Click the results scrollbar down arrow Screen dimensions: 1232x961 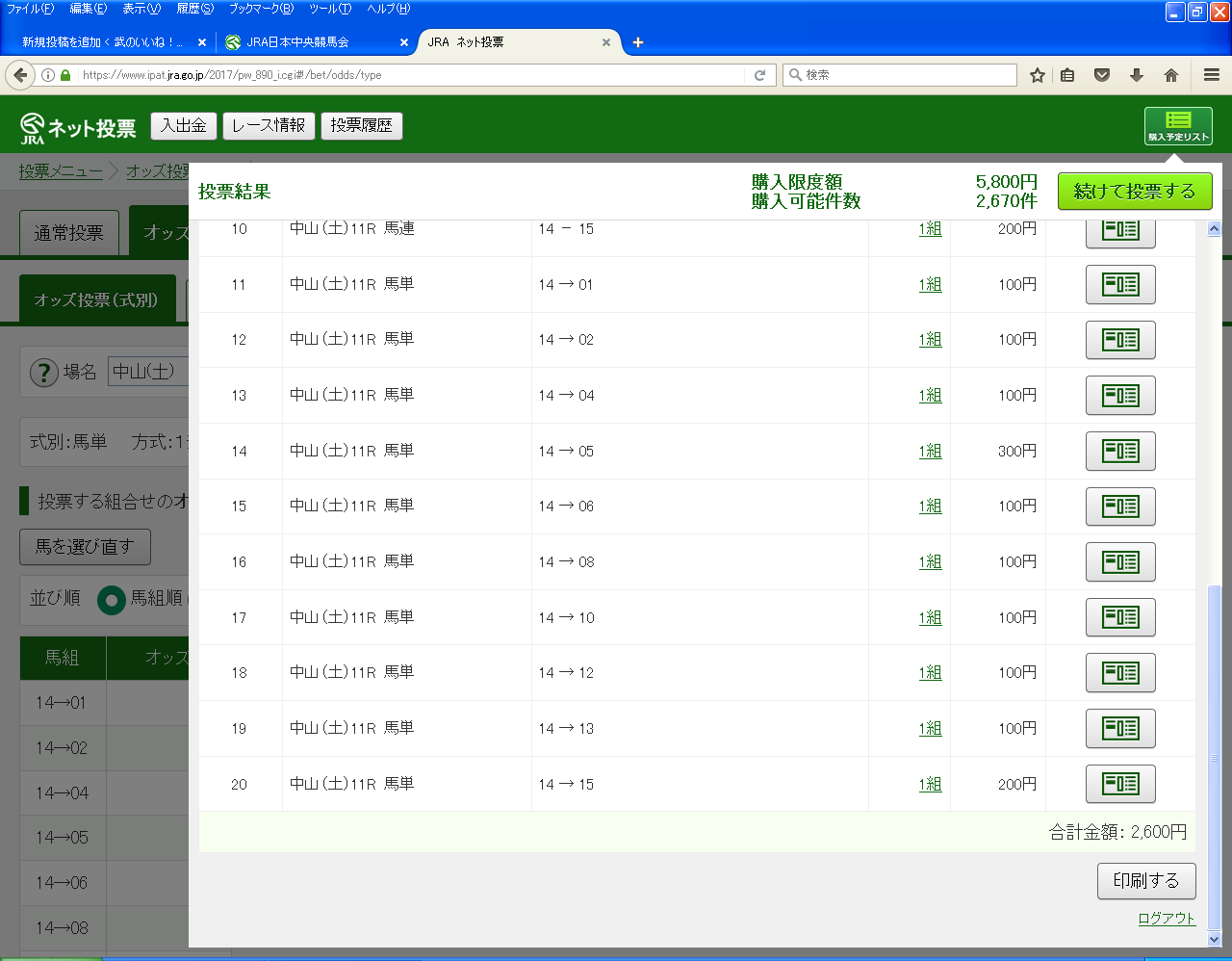click(1214, 939)
